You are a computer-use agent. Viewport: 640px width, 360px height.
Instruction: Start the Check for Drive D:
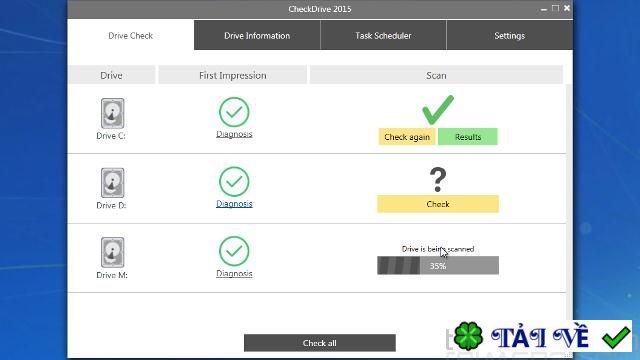(x=438, y=204)
